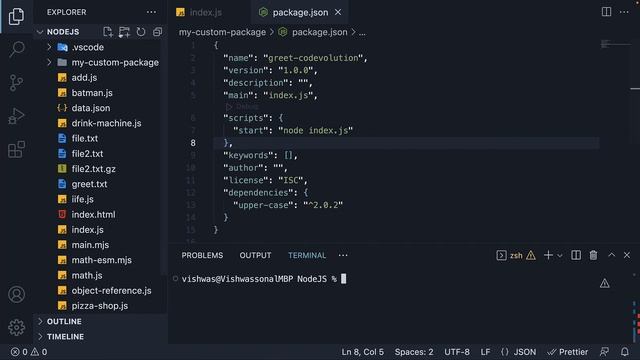Viewport: 640px width, 360px height.
Task: Click the zsh terminal shell label
Action: (x=516, y=256)
